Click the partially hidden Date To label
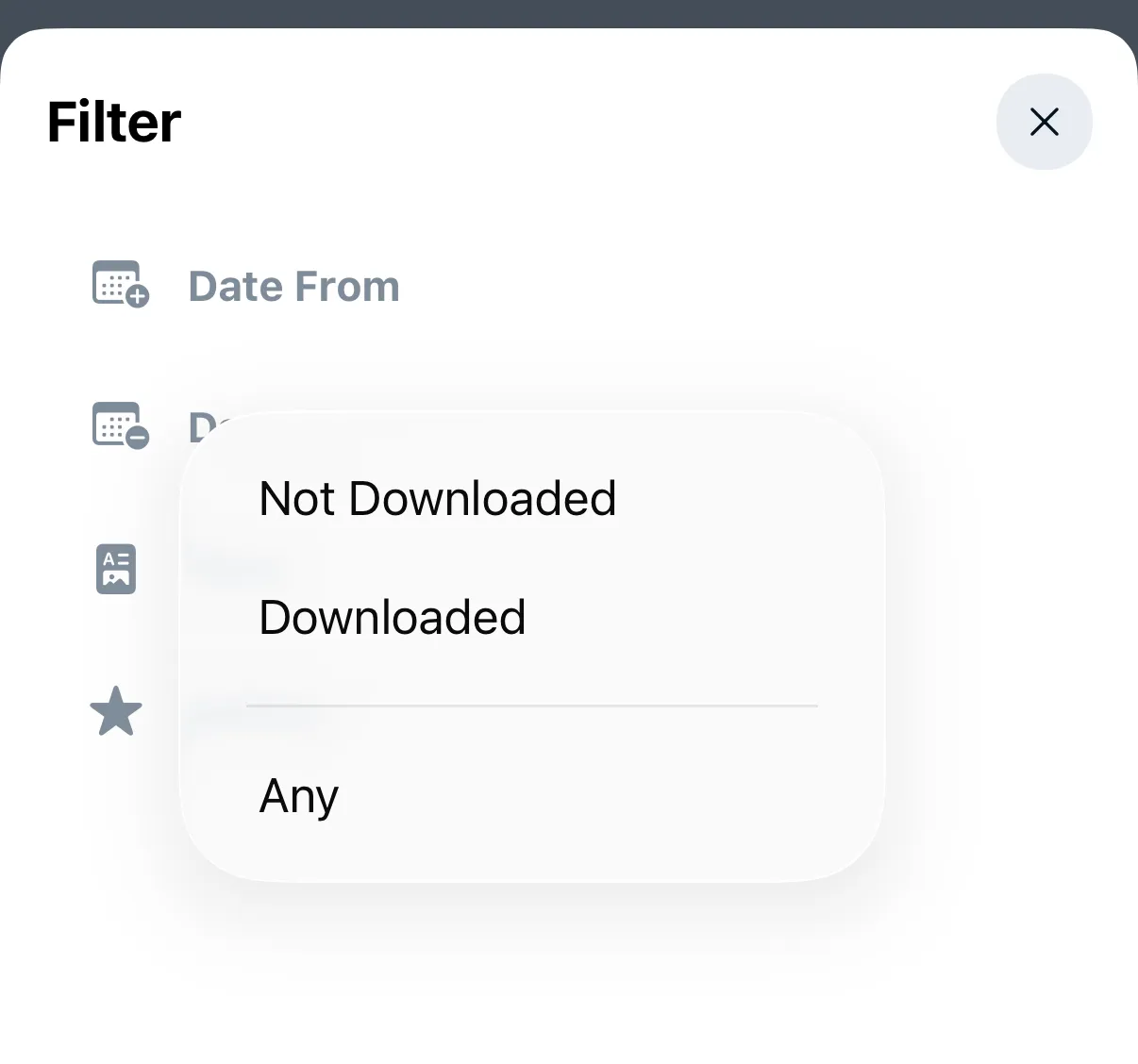1138x1064 pixels. tap(201, 426)
